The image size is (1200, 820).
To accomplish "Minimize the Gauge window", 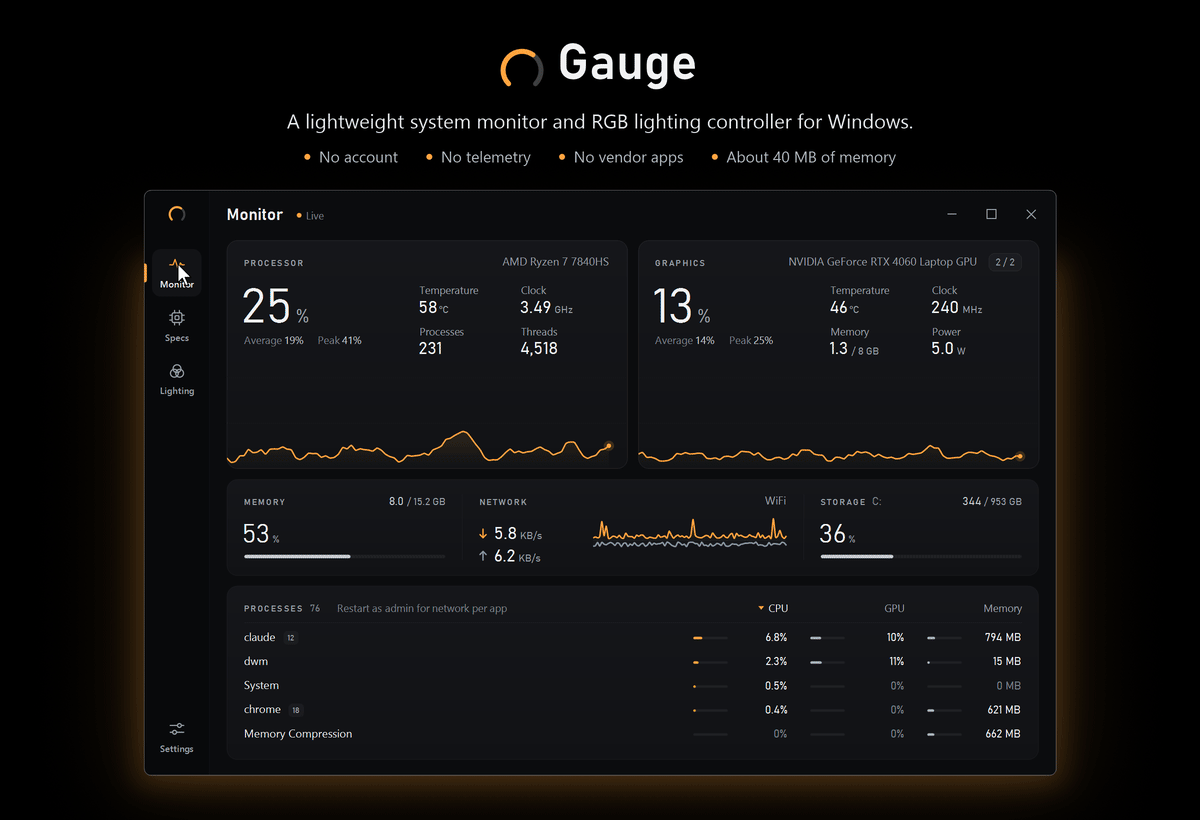I will (x=952, y=214).
